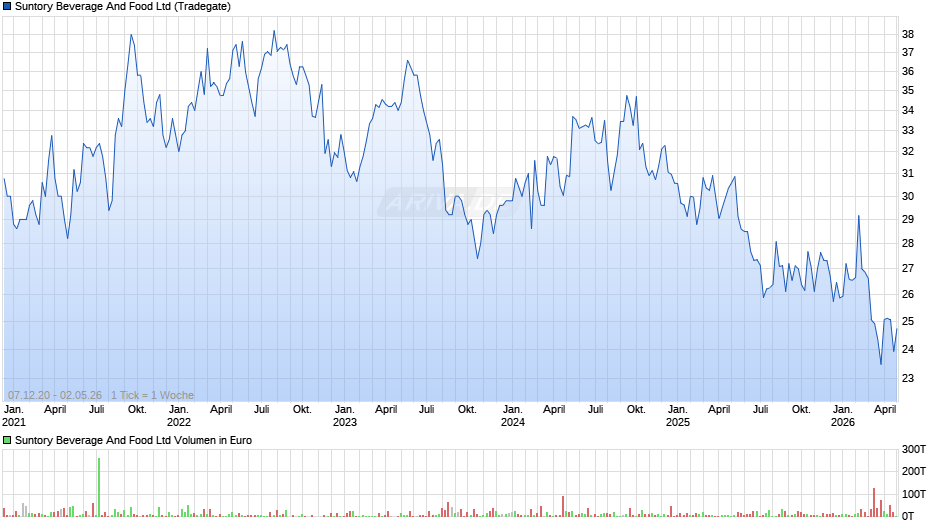940x526 pixels.
Task: Click price axis label 26
Action: click(x=908, y=294)
